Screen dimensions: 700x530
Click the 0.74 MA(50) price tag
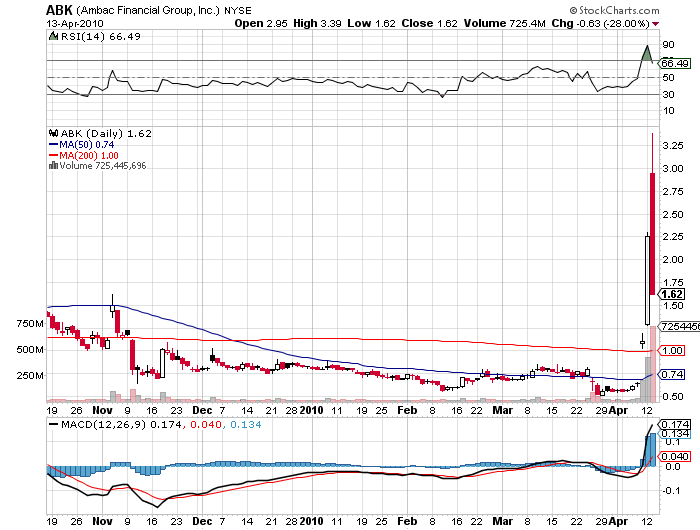672,374
